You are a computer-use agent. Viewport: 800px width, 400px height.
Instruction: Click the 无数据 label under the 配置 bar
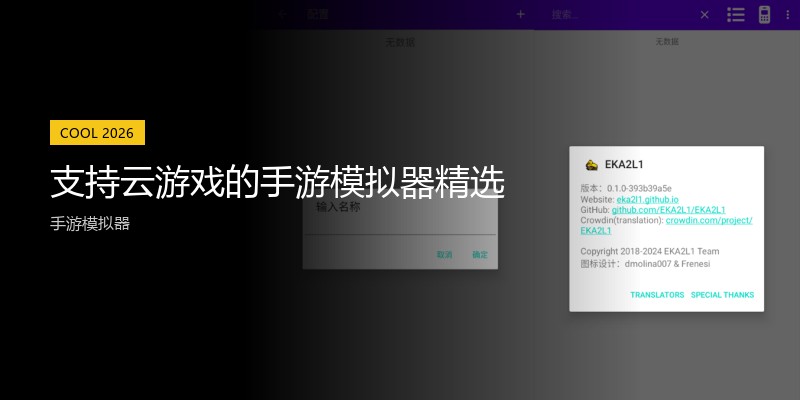click(x=400, y=42)
